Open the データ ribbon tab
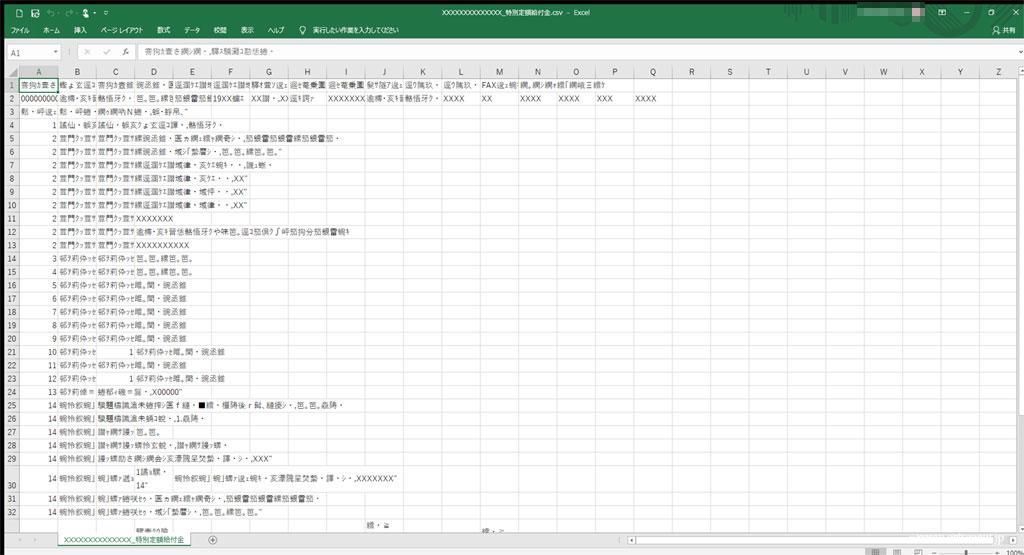Screen dimensions: 1024x555 [192, 30]
